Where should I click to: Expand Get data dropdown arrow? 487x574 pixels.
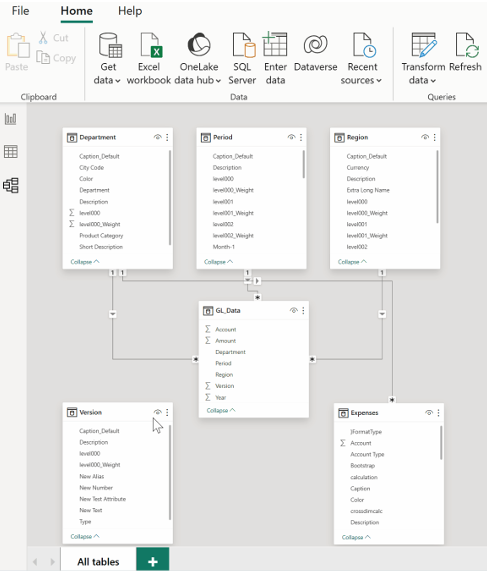[118, 81]
